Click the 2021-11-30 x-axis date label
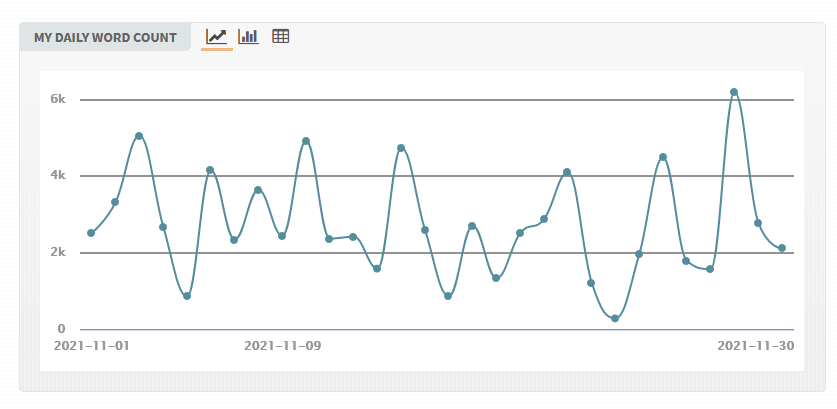The image size is (837, 409). [x=755, y=346]
